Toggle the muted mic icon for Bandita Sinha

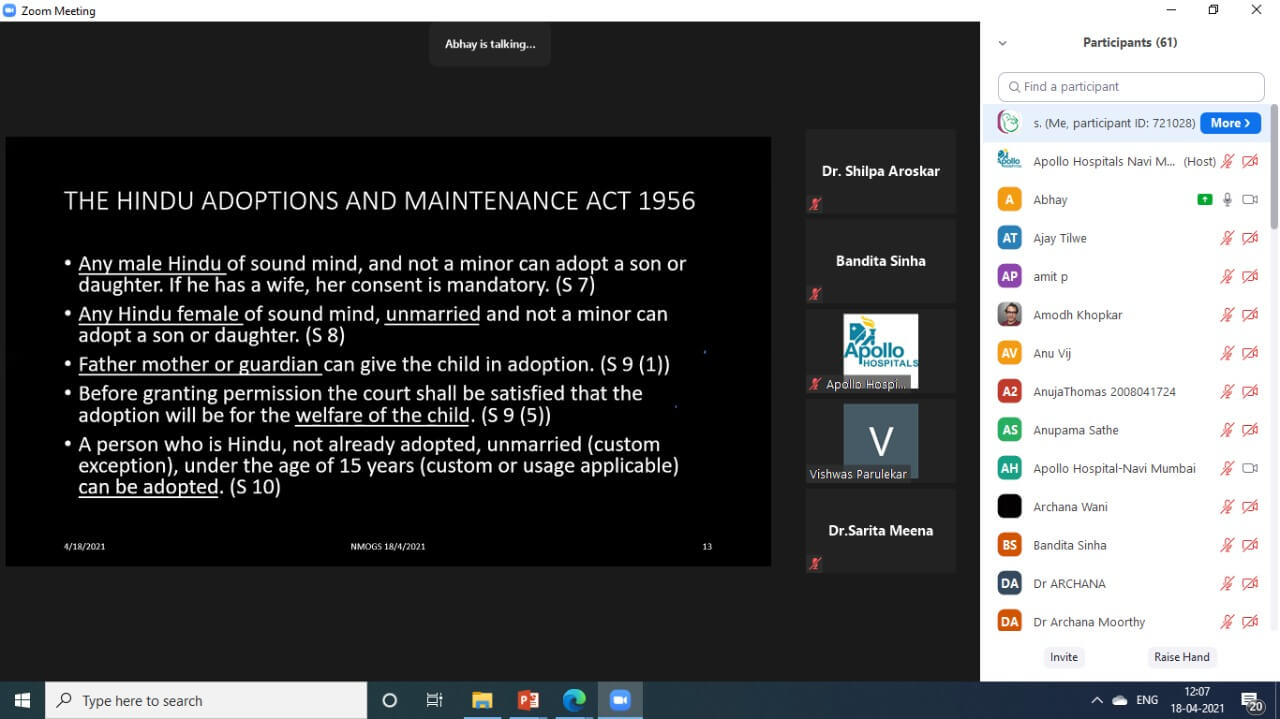1227,545
